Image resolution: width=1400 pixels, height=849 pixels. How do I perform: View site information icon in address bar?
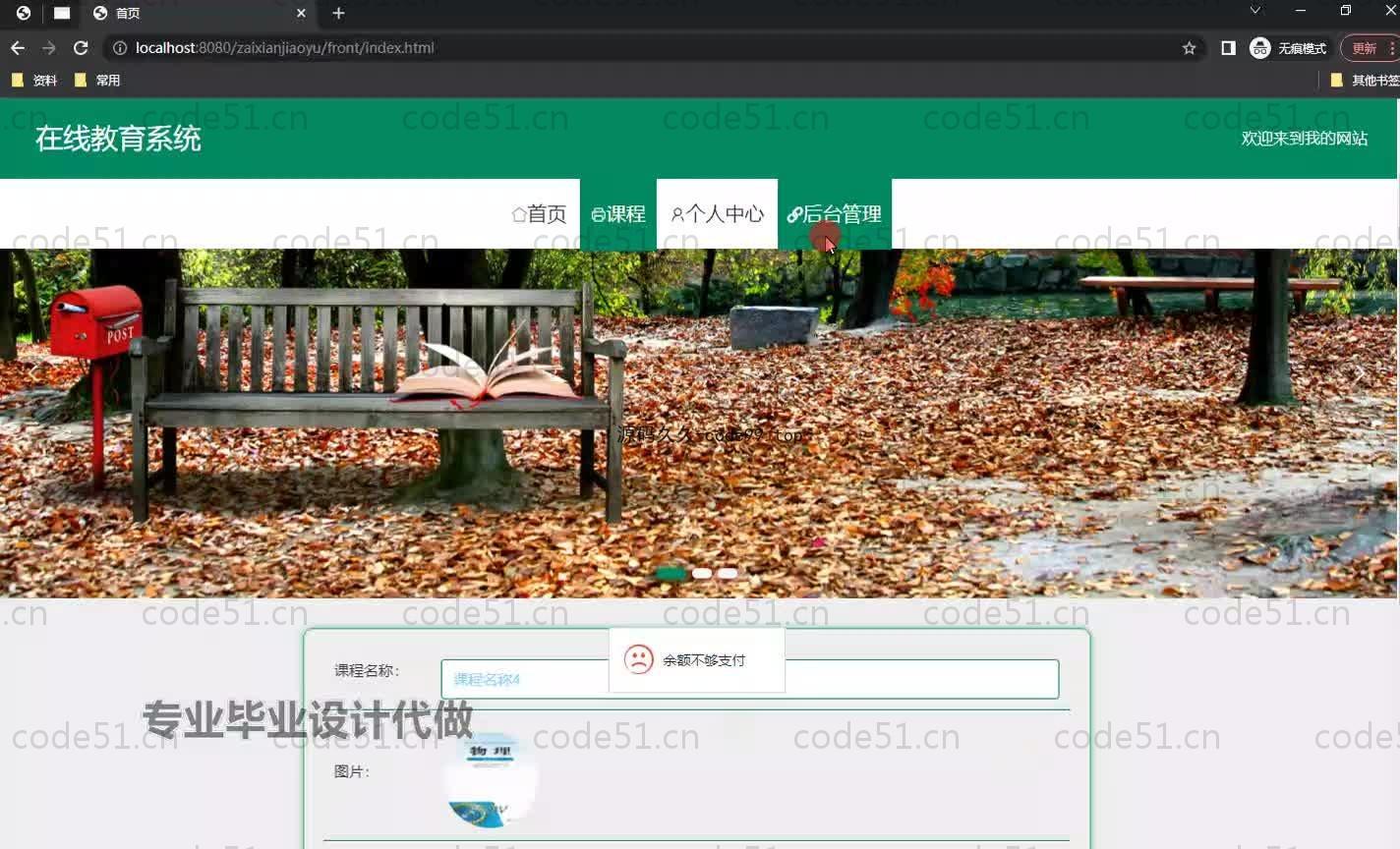coord(120,48)
